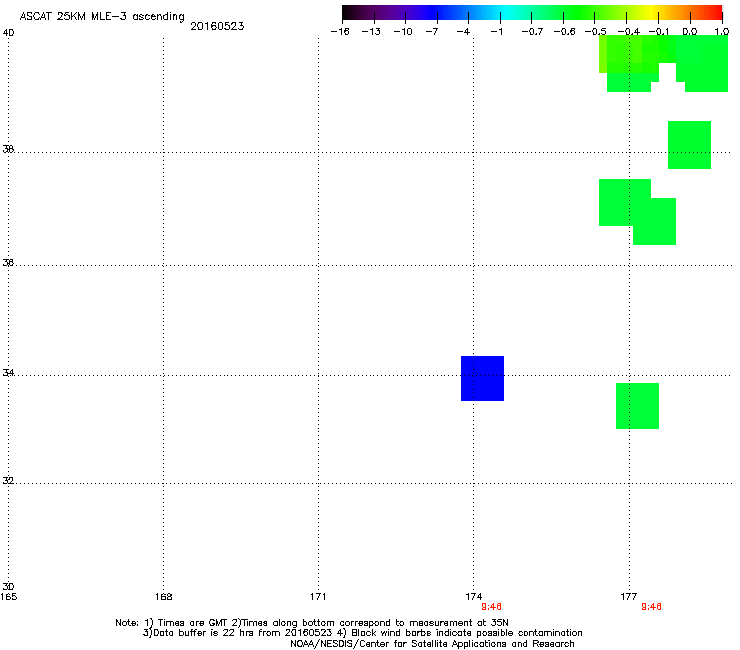
Task: Click the latitude label 34
Action: [8, 373]
